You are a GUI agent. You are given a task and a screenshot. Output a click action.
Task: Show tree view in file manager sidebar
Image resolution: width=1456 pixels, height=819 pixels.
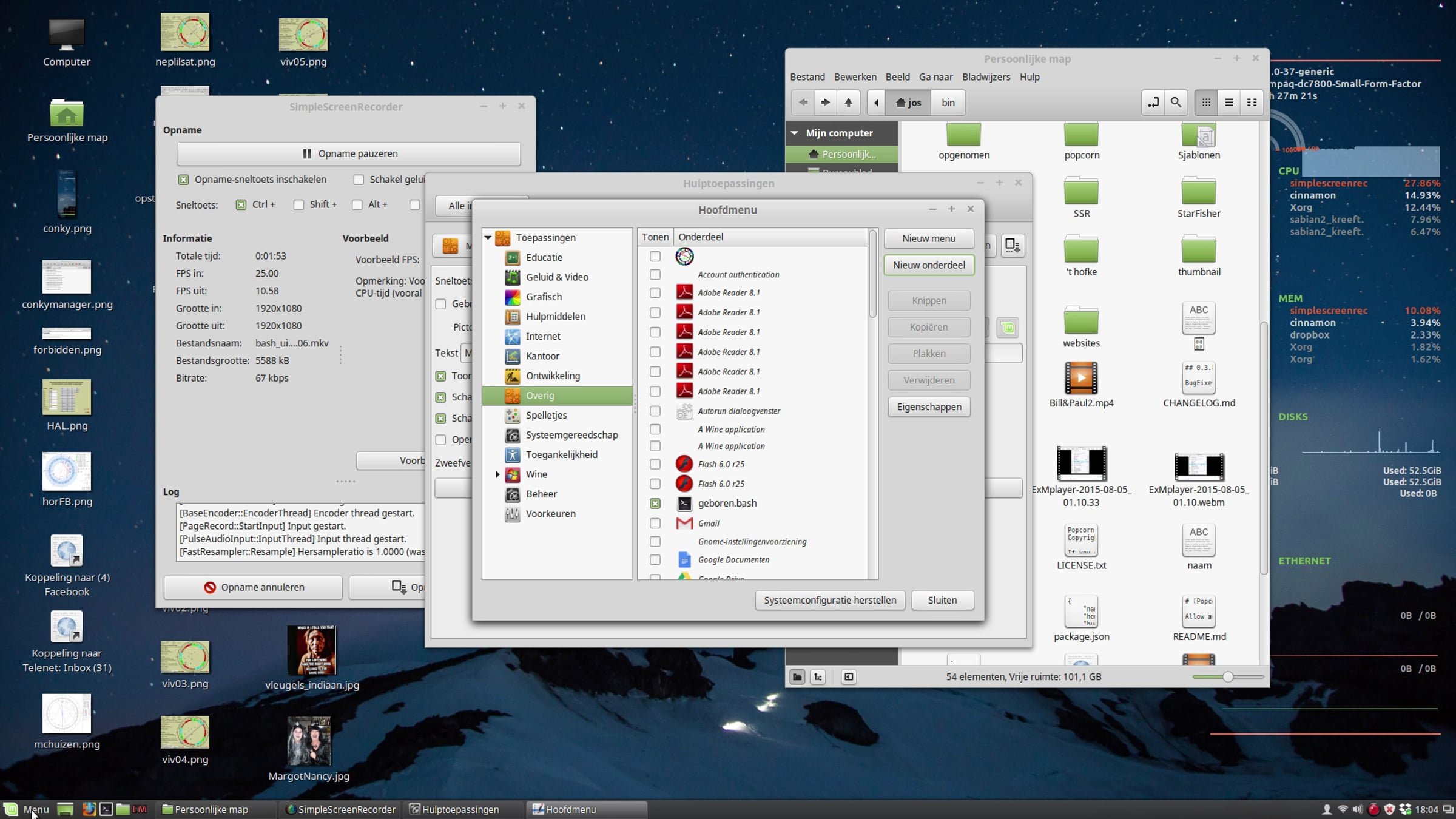click(818, 676)
